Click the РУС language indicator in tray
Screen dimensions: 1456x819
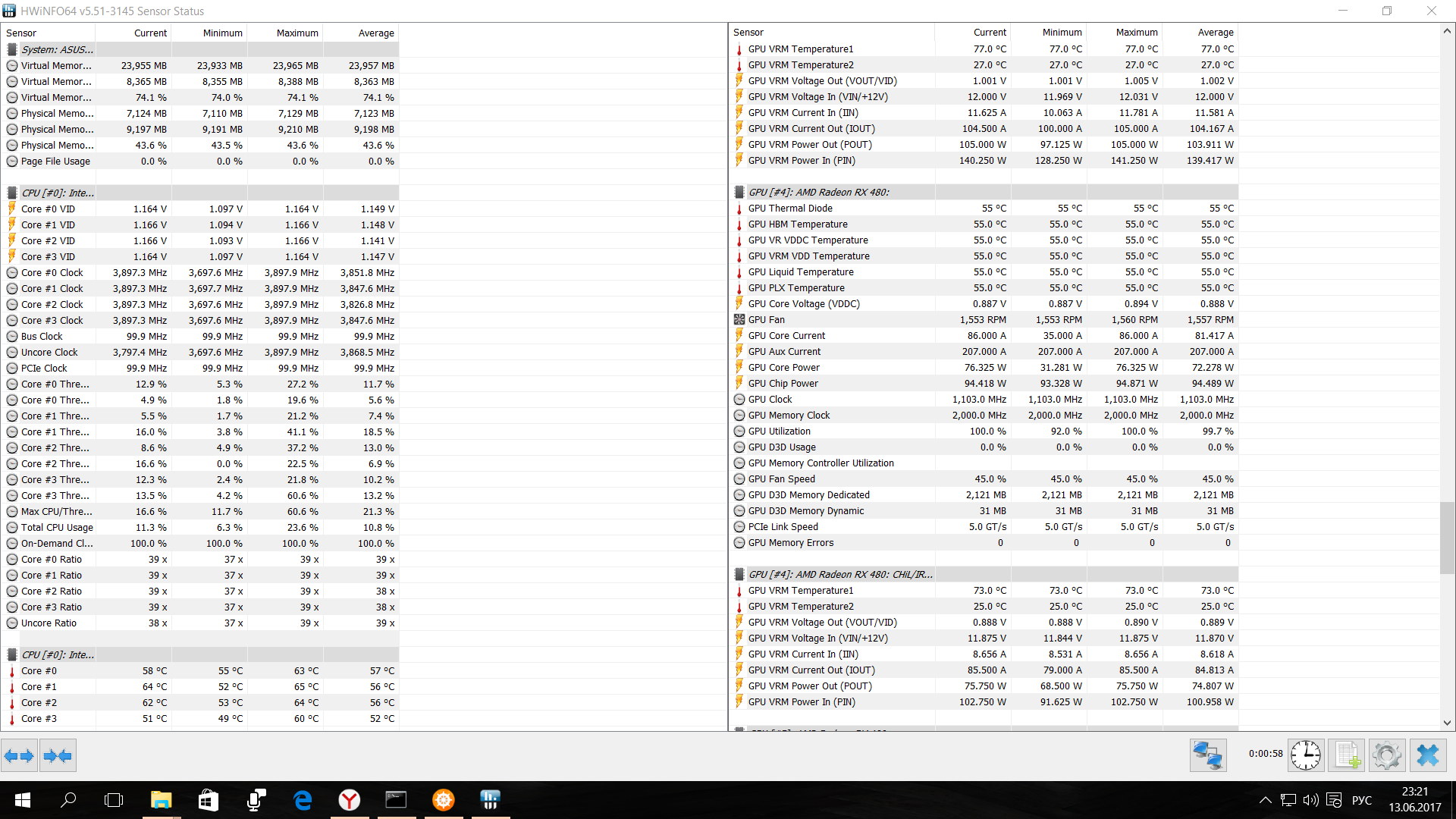[x=1361, y=799]
